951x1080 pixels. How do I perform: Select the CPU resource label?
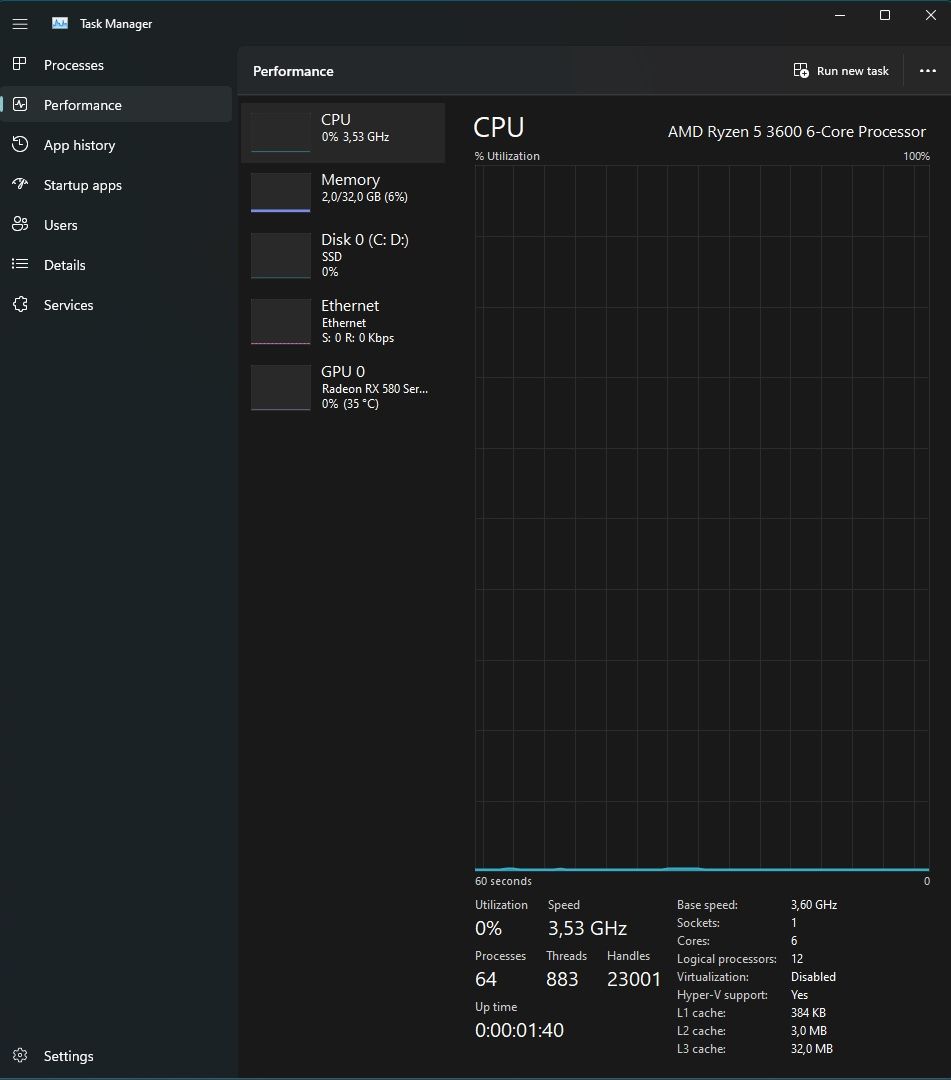(x=335, y=119)
